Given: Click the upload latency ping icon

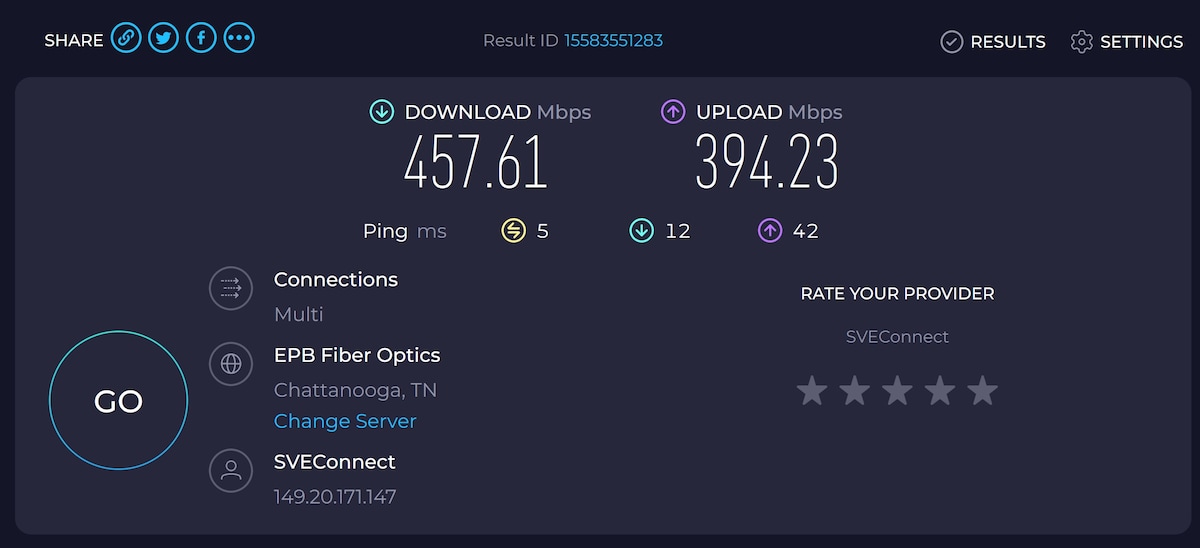Looking at the screenshot, I should (x=769, y=231).
